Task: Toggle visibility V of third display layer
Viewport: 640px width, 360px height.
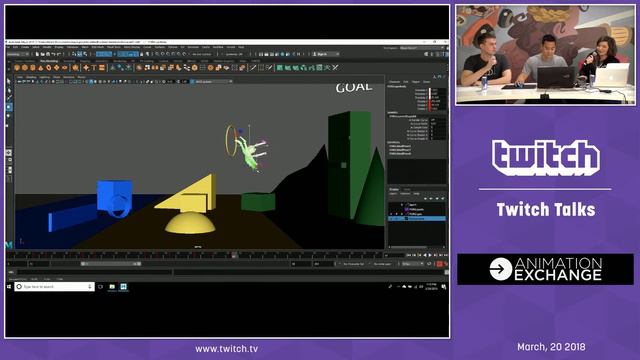Action: [x=391, y=214]
